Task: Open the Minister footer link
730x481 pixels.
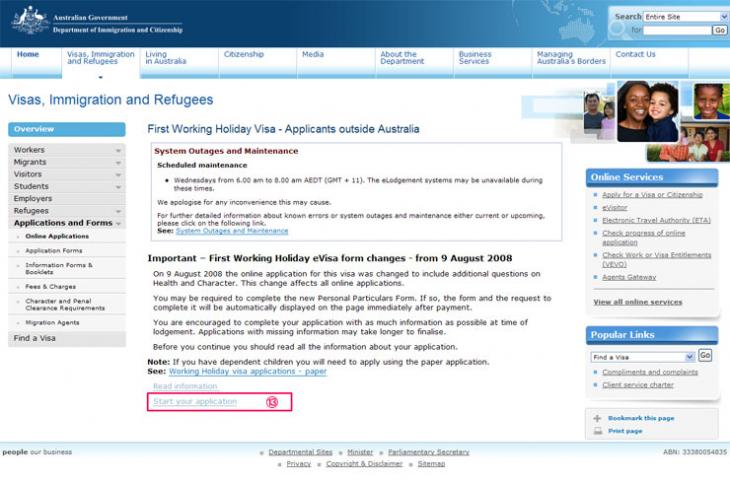Action: [x=360, y=453]
